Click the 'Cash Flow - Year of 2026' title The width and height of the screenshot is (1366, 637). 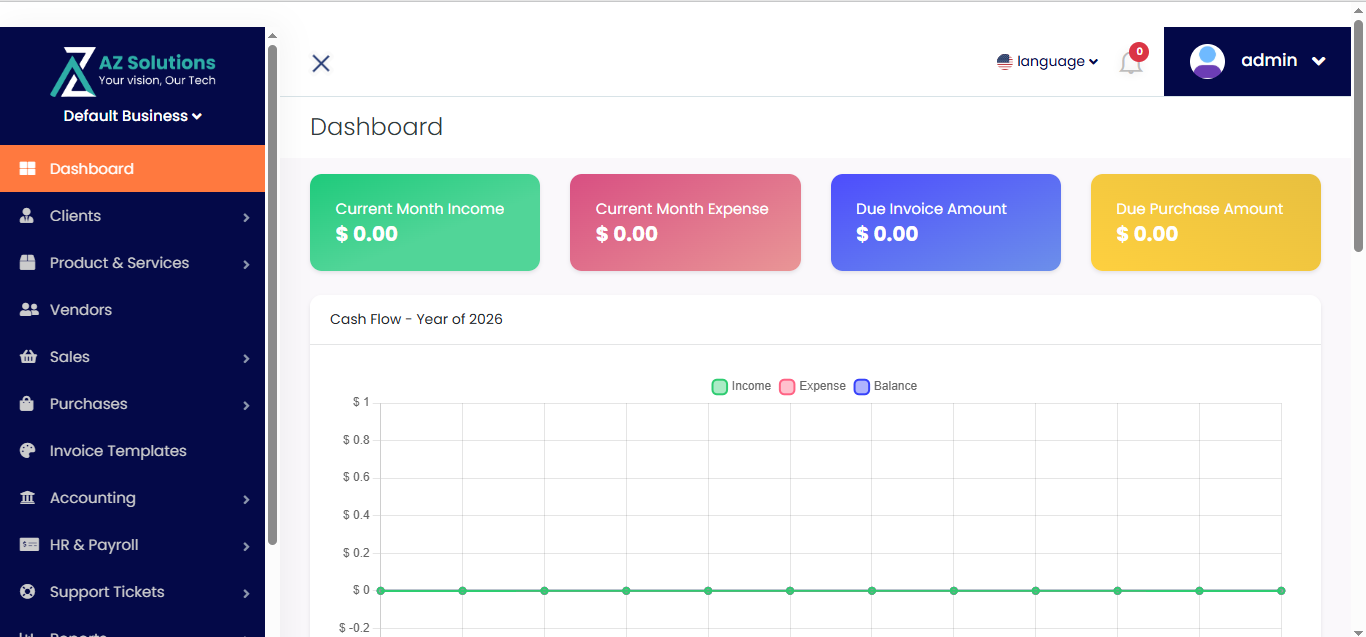click(x=416, y=319)
